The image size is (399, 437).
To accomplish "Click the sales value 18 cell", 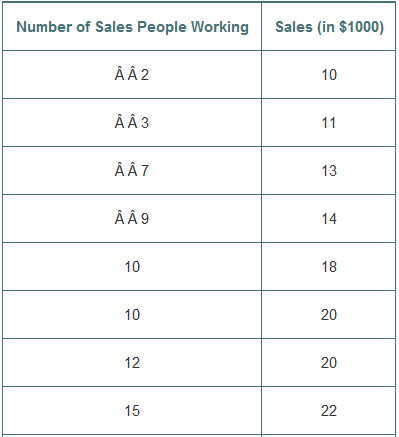I will [x=329, y=267].
